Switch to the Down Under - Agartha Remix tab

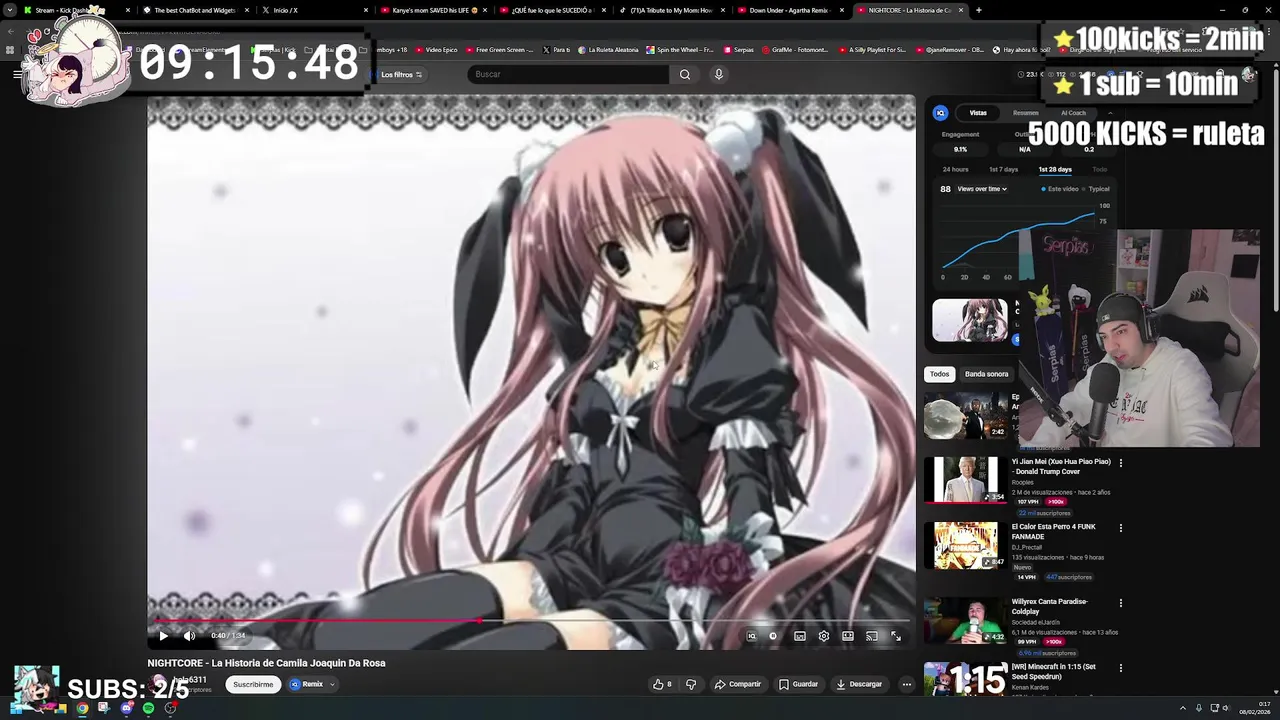(790, 10)
